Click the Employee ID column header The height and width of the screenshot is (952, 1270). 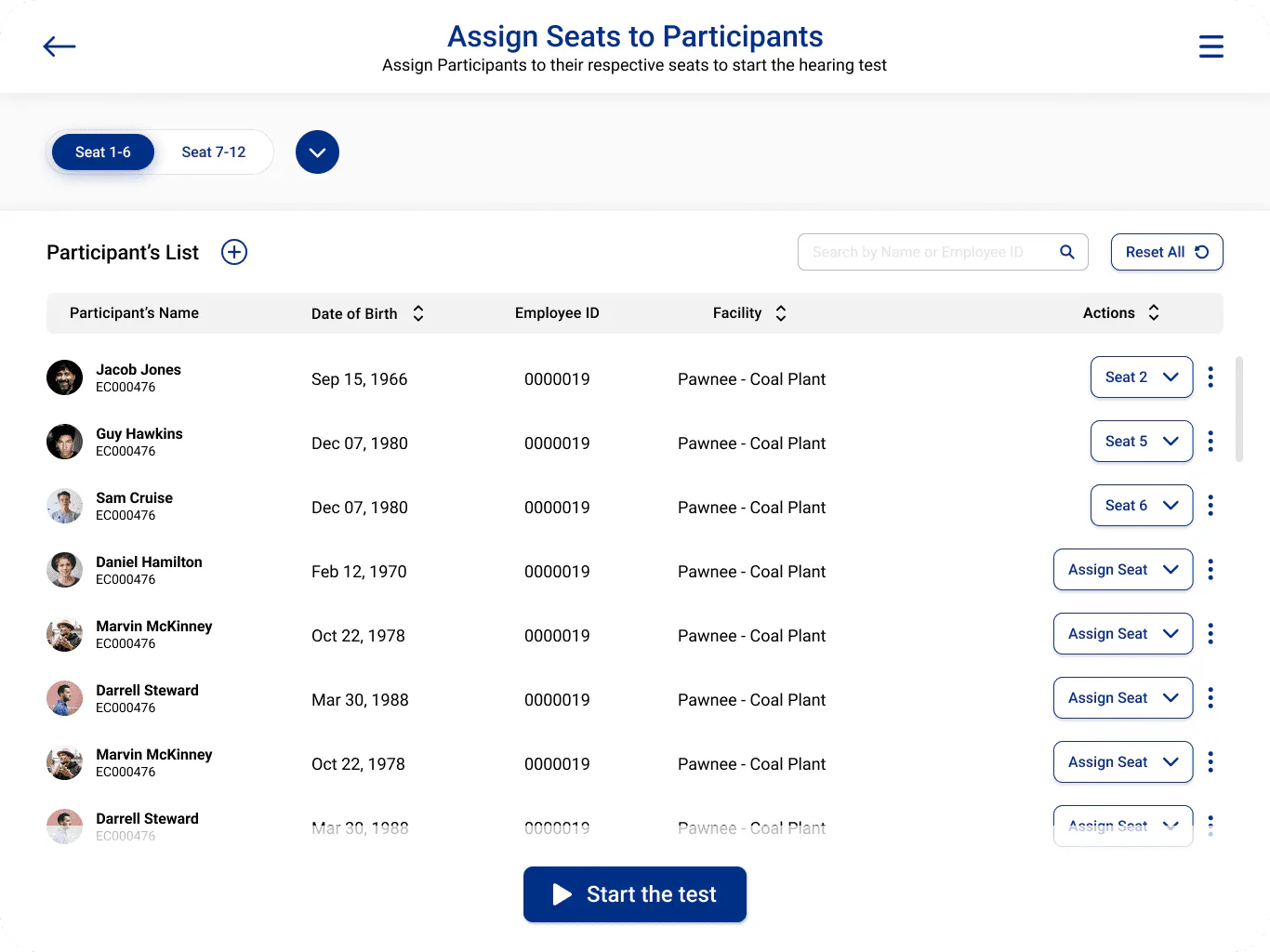click(x=557, y=313)
